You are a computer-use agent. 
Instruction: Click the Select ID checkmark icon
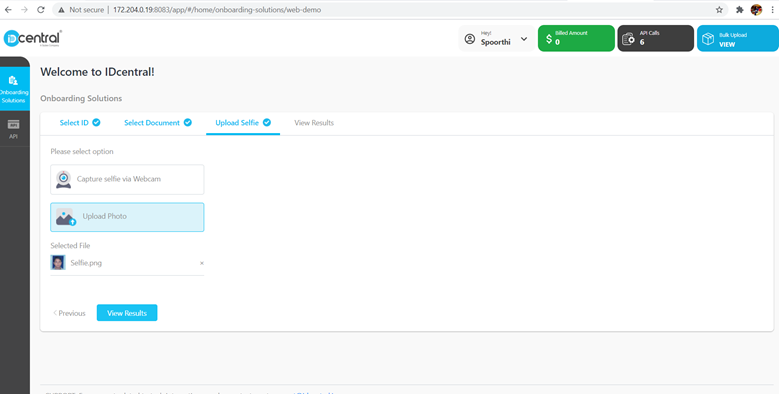point(96,122)
